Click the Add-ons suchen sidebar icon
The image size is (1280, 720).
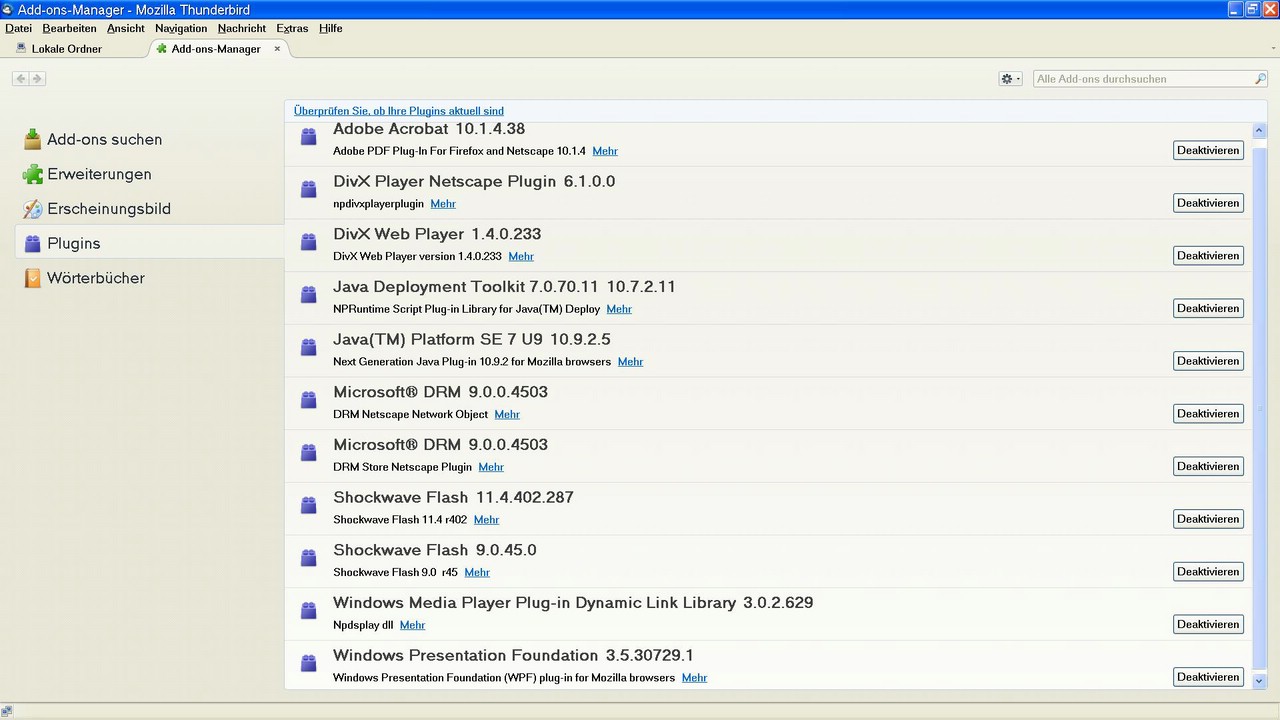(x=32, y=139)
